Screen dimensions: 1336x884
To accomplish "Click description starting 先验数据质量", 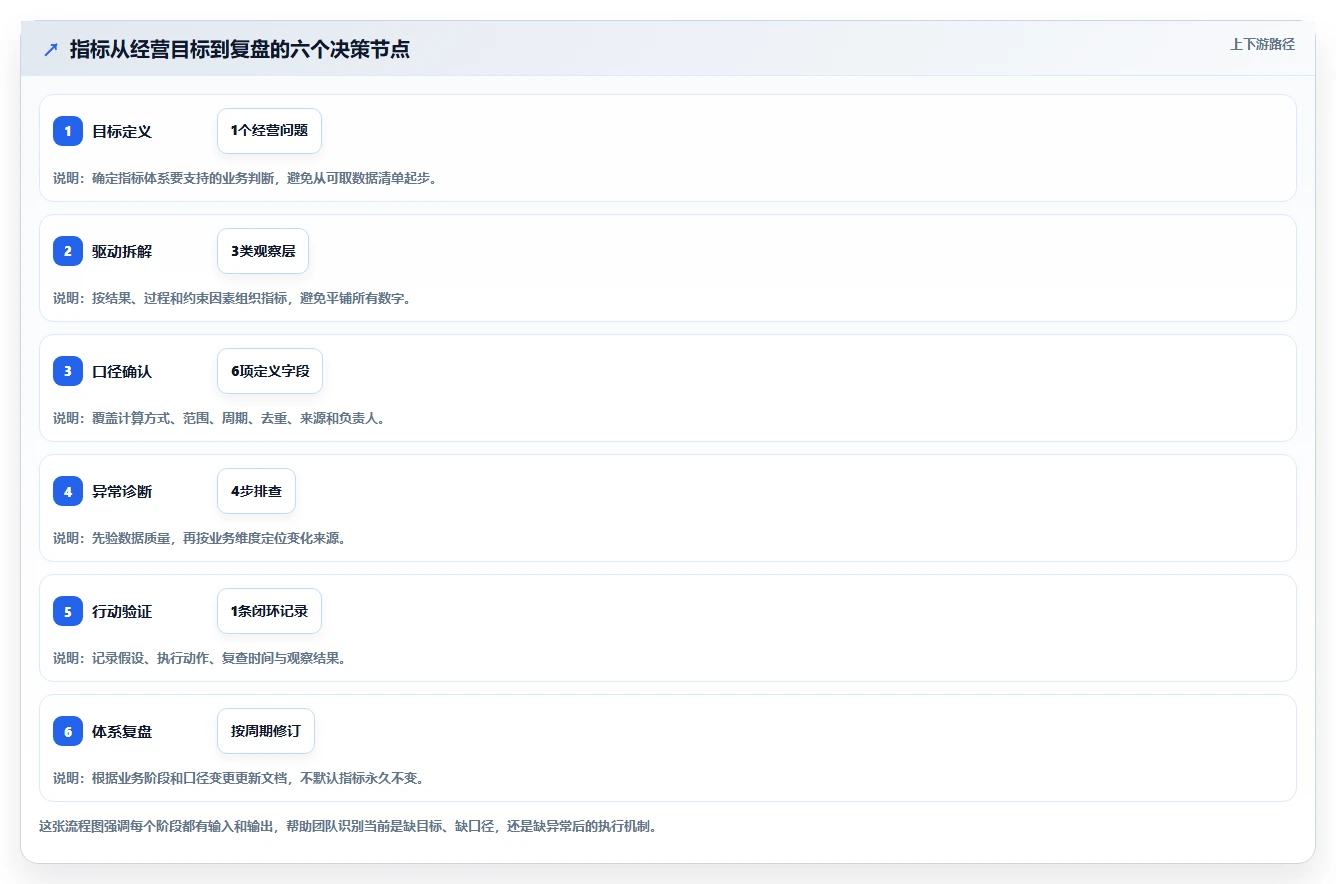I will coord(199,538).
